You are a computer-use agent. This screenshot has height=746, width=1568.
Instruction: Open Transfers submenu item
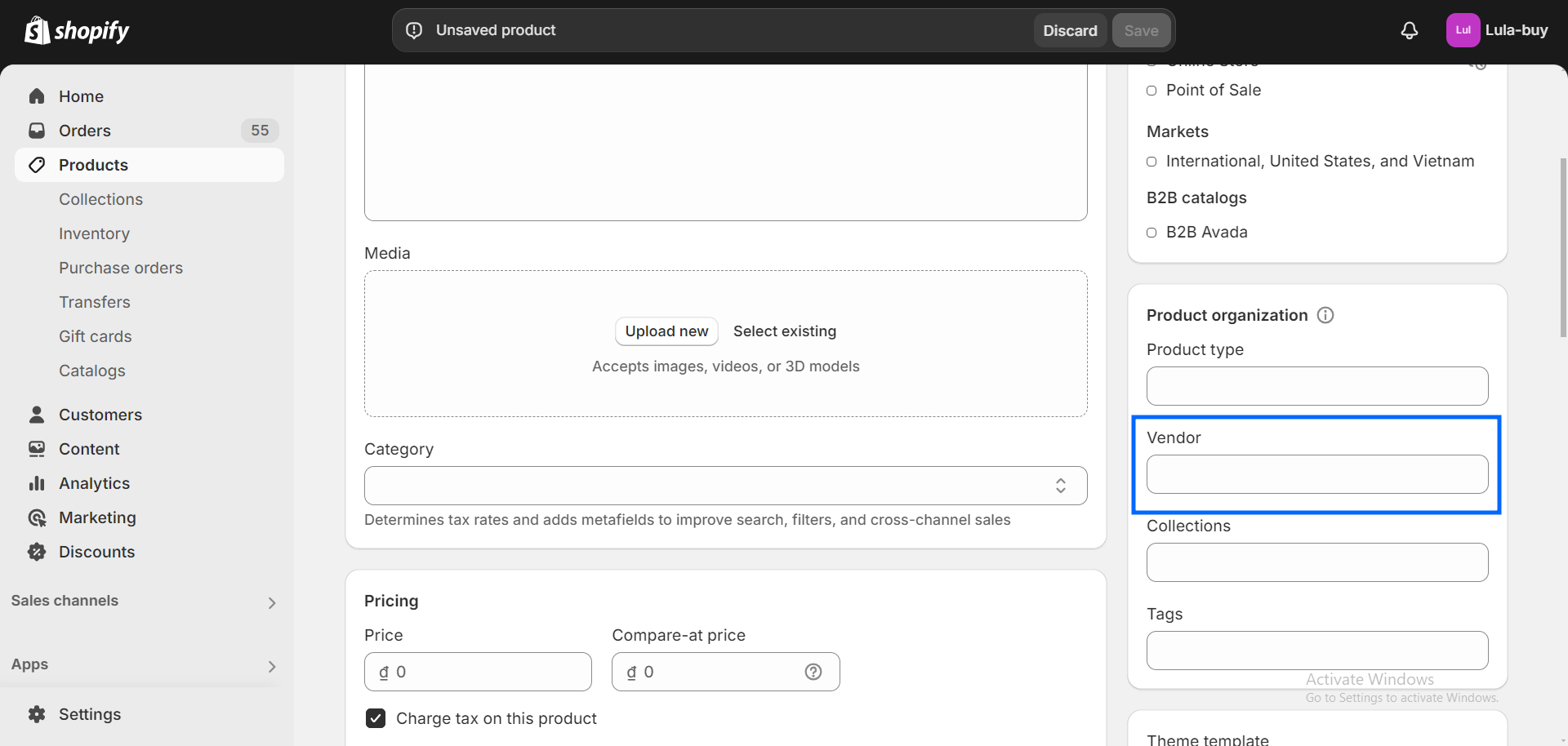(x=95, y=302)
